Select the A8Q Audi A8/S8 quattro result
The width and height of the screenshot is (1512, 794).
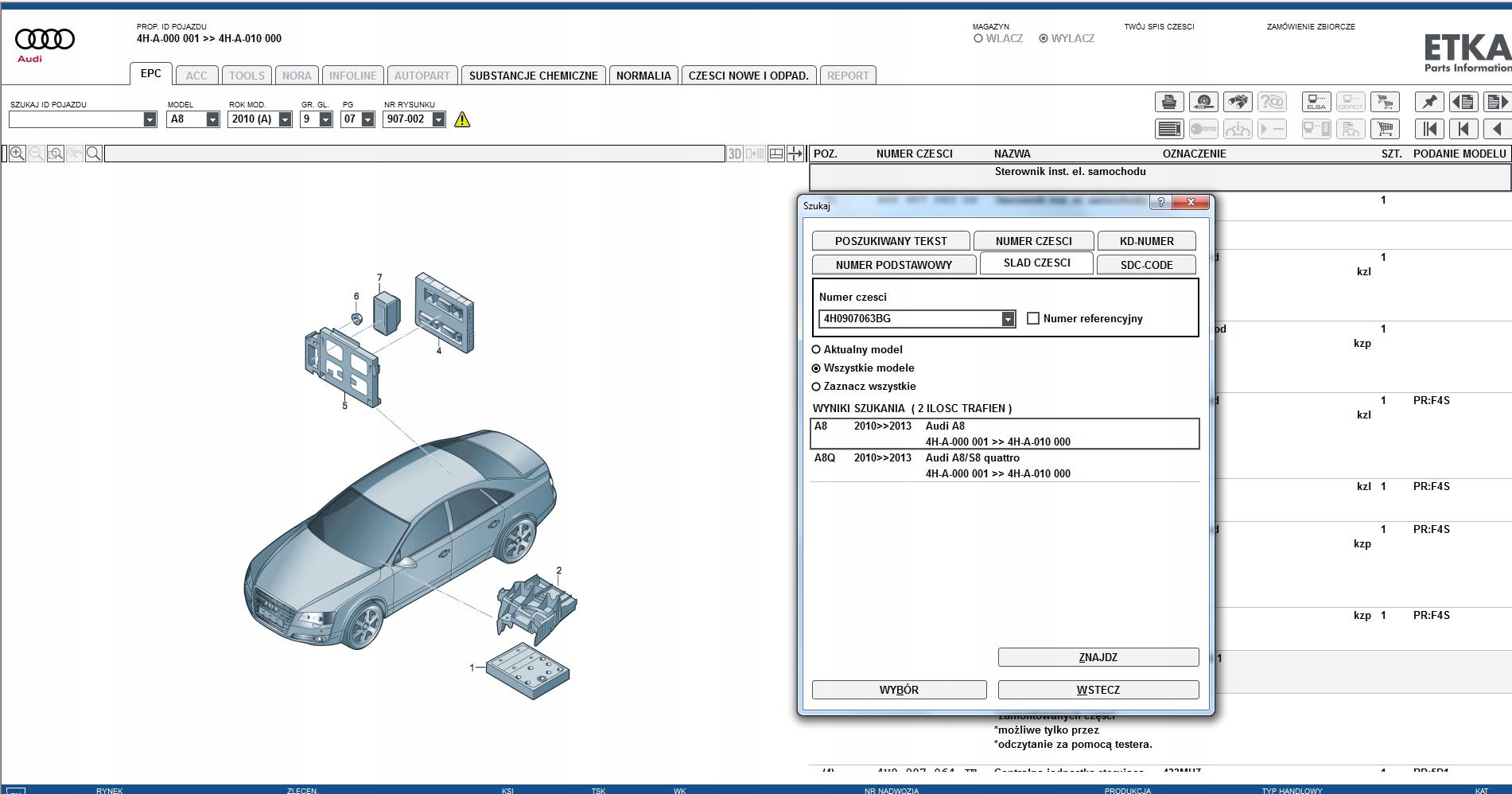pyautogui.click(x=1005, y=465)
